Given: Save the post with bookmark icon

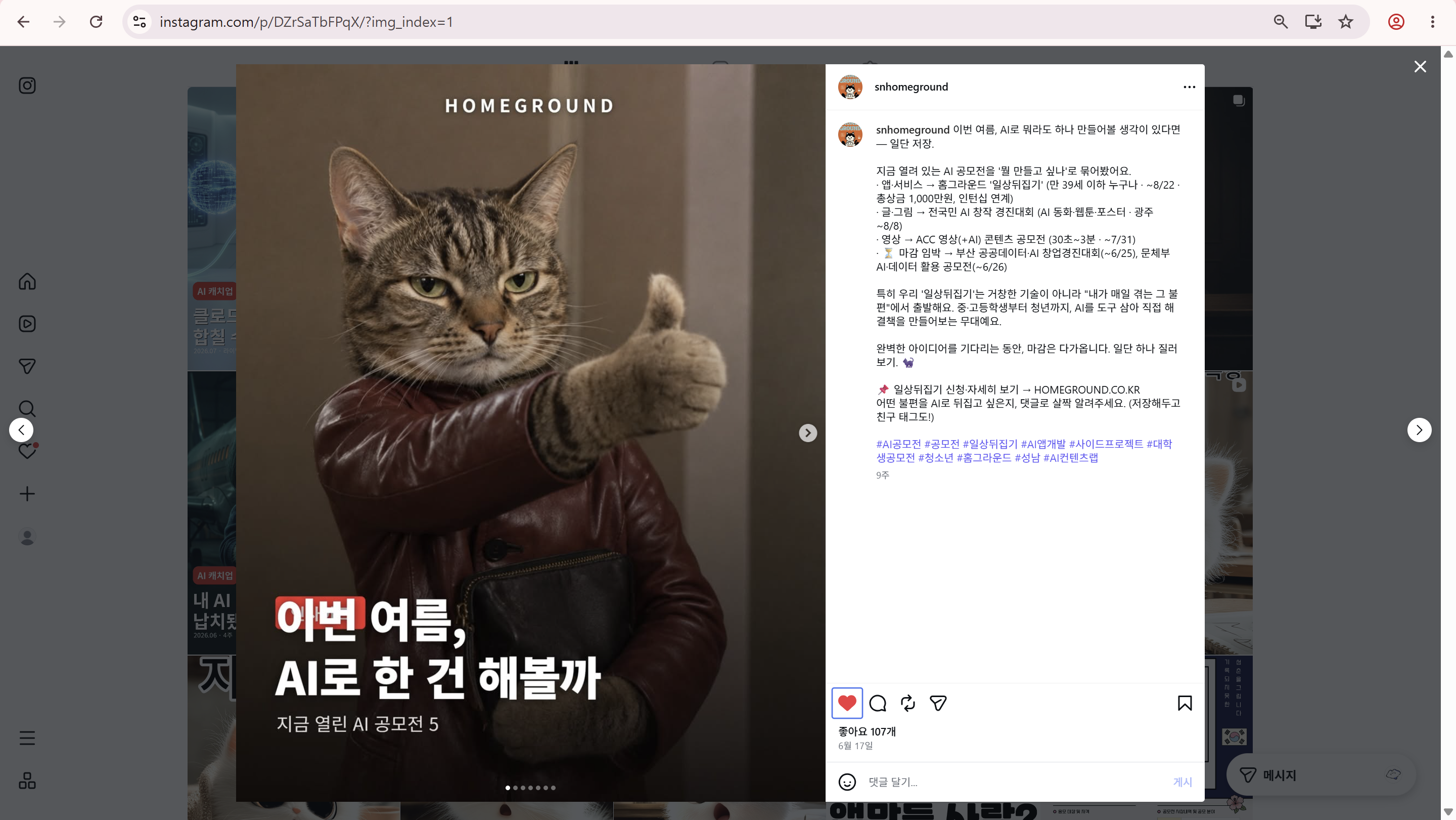Looking at the screenshot, I should tap(1185, 703).
